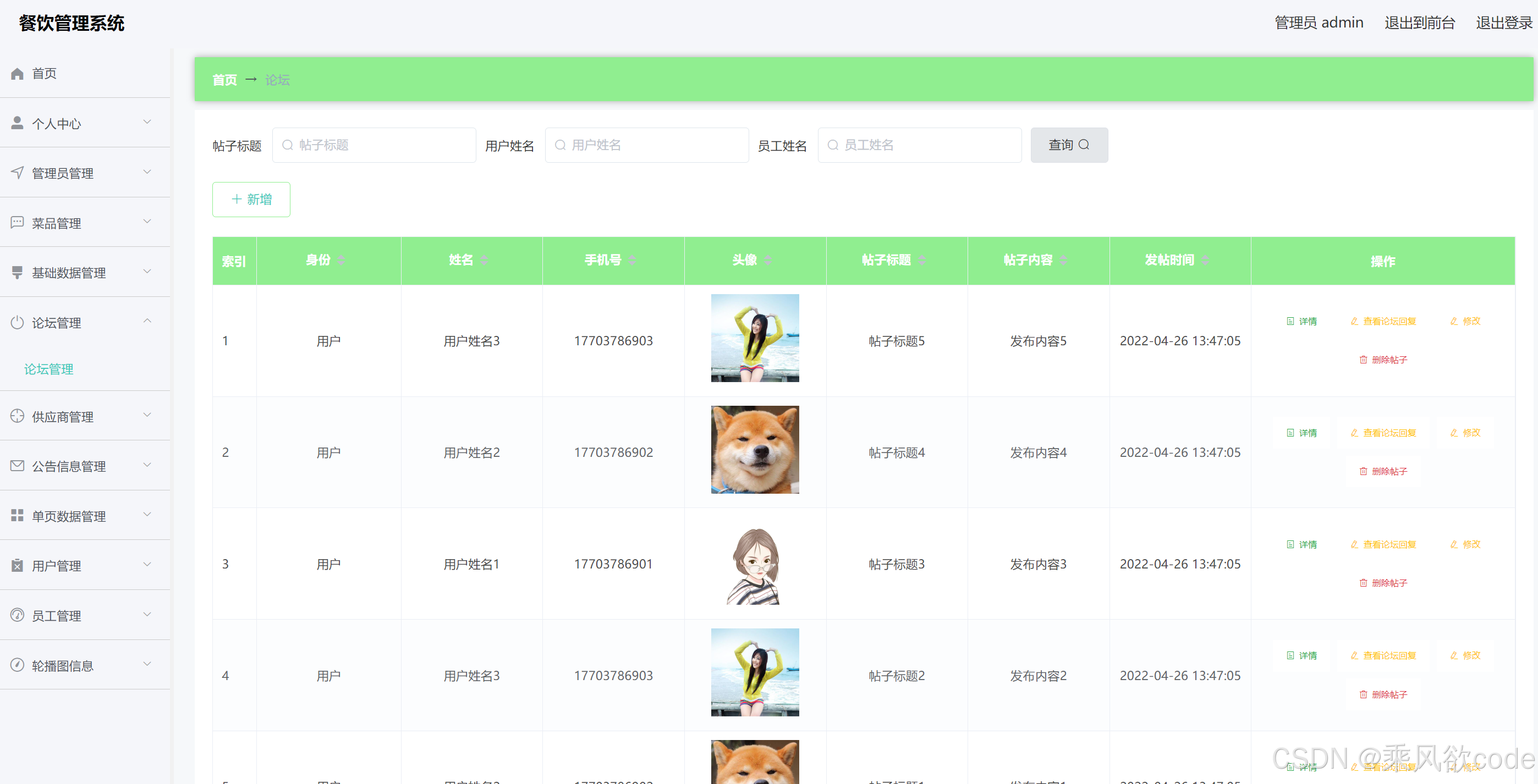
Task: Toggle sort on 手机号 column
Action: [x=632, y=260]
